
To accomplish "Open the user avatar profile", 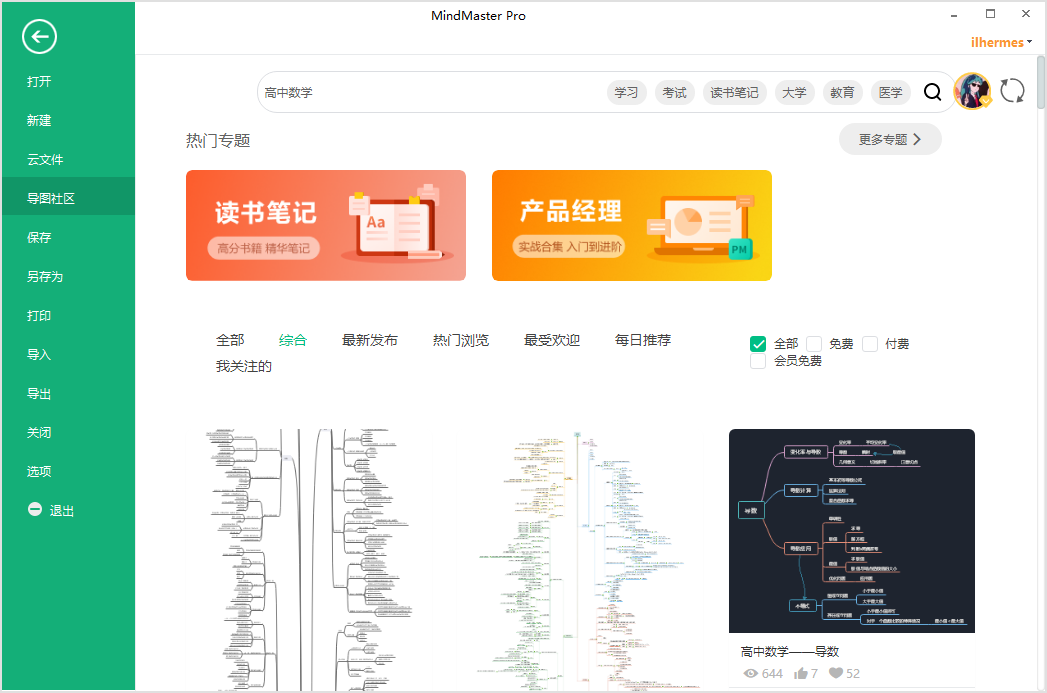I will (x=971, y=92).
